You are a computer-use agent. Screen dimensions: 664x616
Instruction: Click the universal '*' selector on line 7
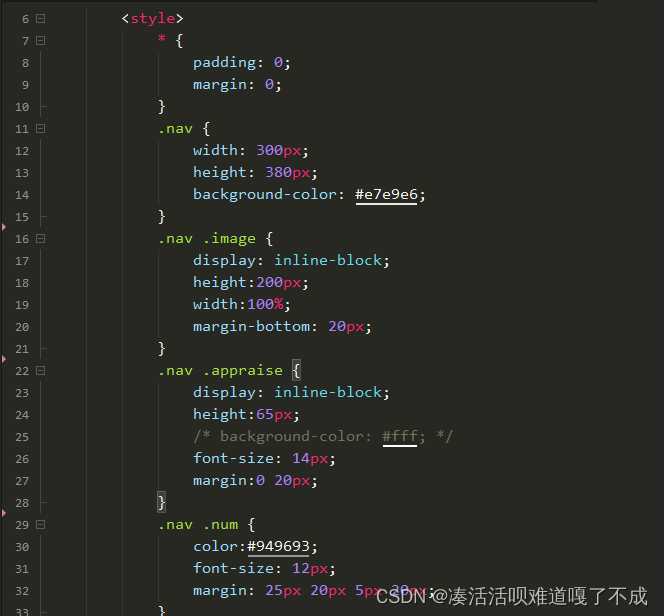[161, 39]
